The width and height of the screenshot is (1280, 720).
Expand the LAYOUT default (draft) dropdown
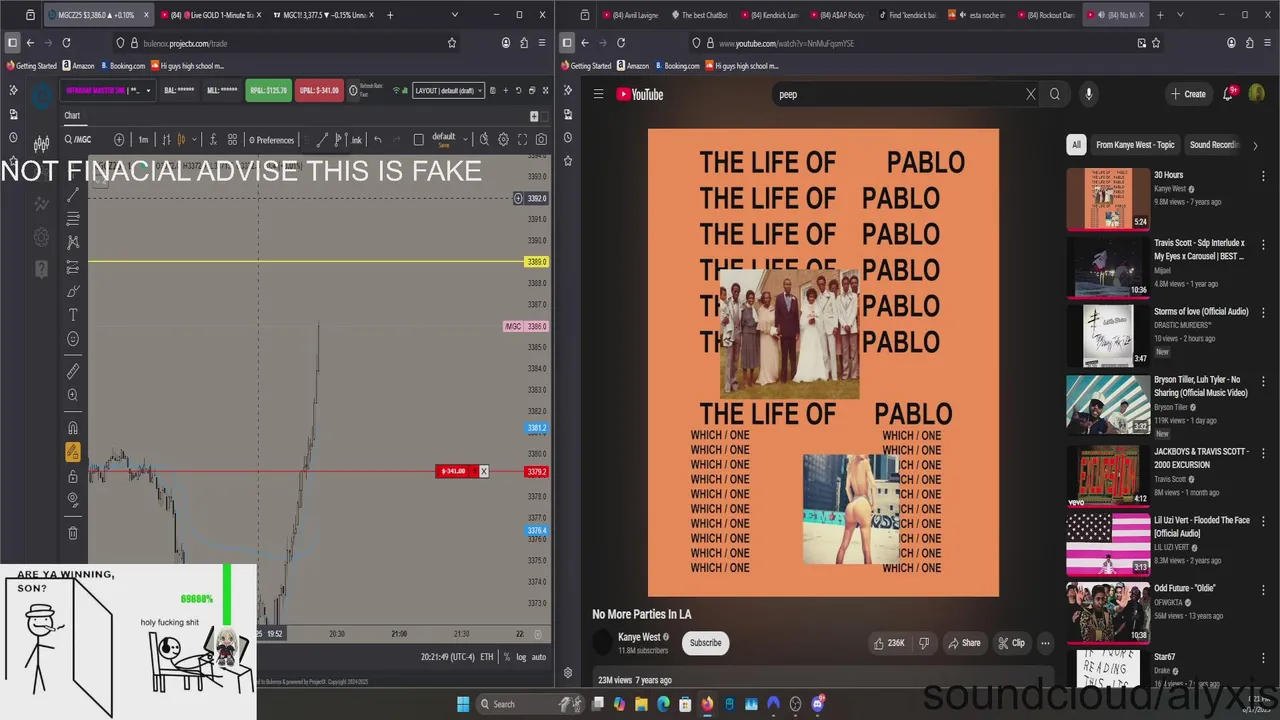pyautogui.click(x=448, y=90)
